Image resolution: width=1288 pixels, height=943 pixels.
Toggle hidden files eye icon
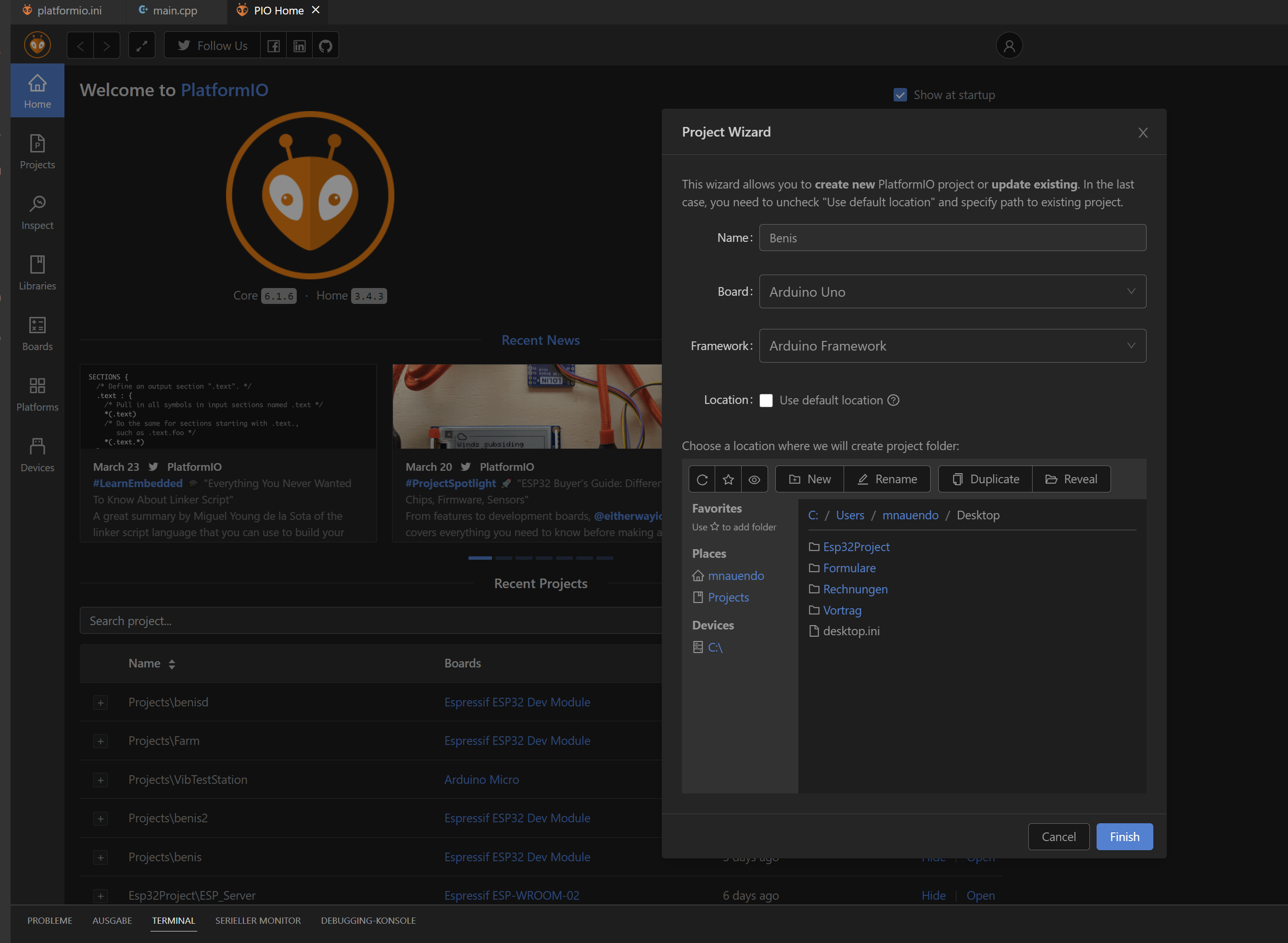(754, 479)
